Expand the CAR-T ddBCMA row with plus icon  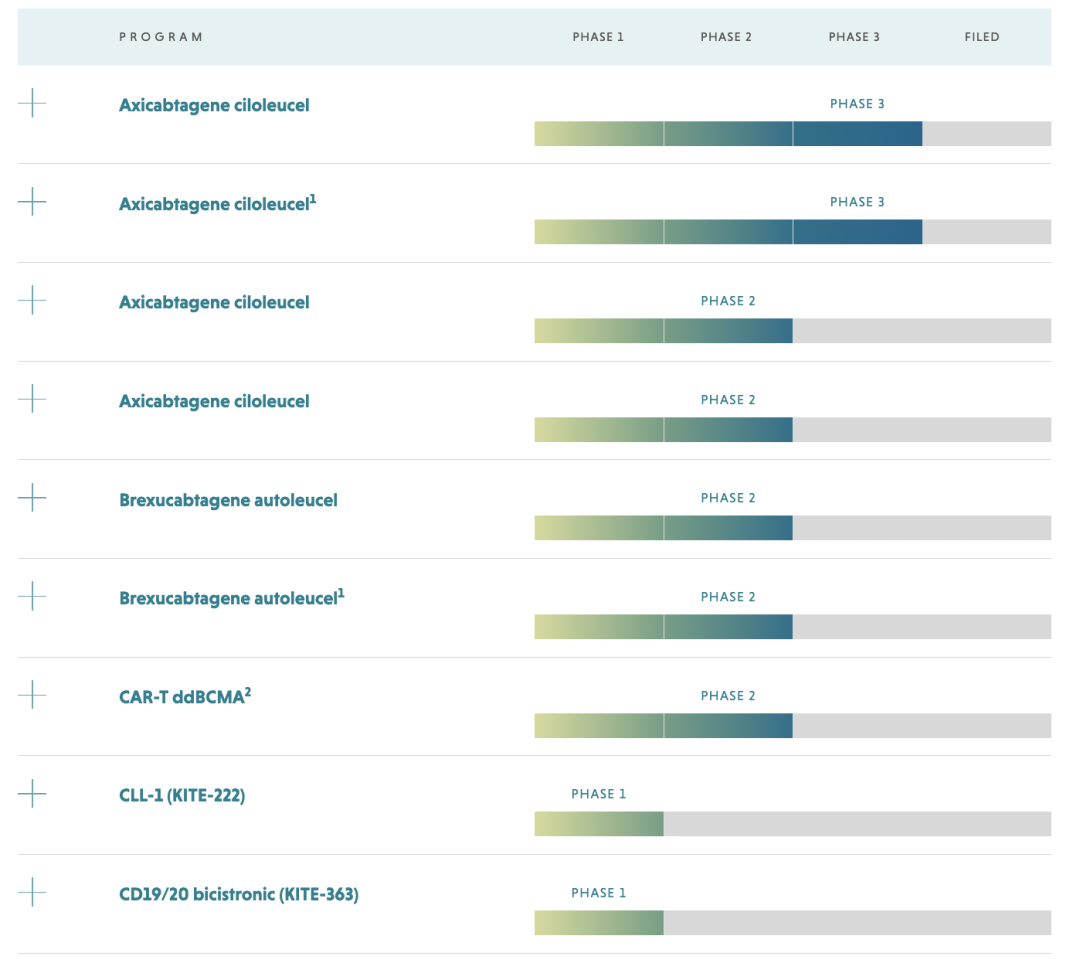point(32,695)
